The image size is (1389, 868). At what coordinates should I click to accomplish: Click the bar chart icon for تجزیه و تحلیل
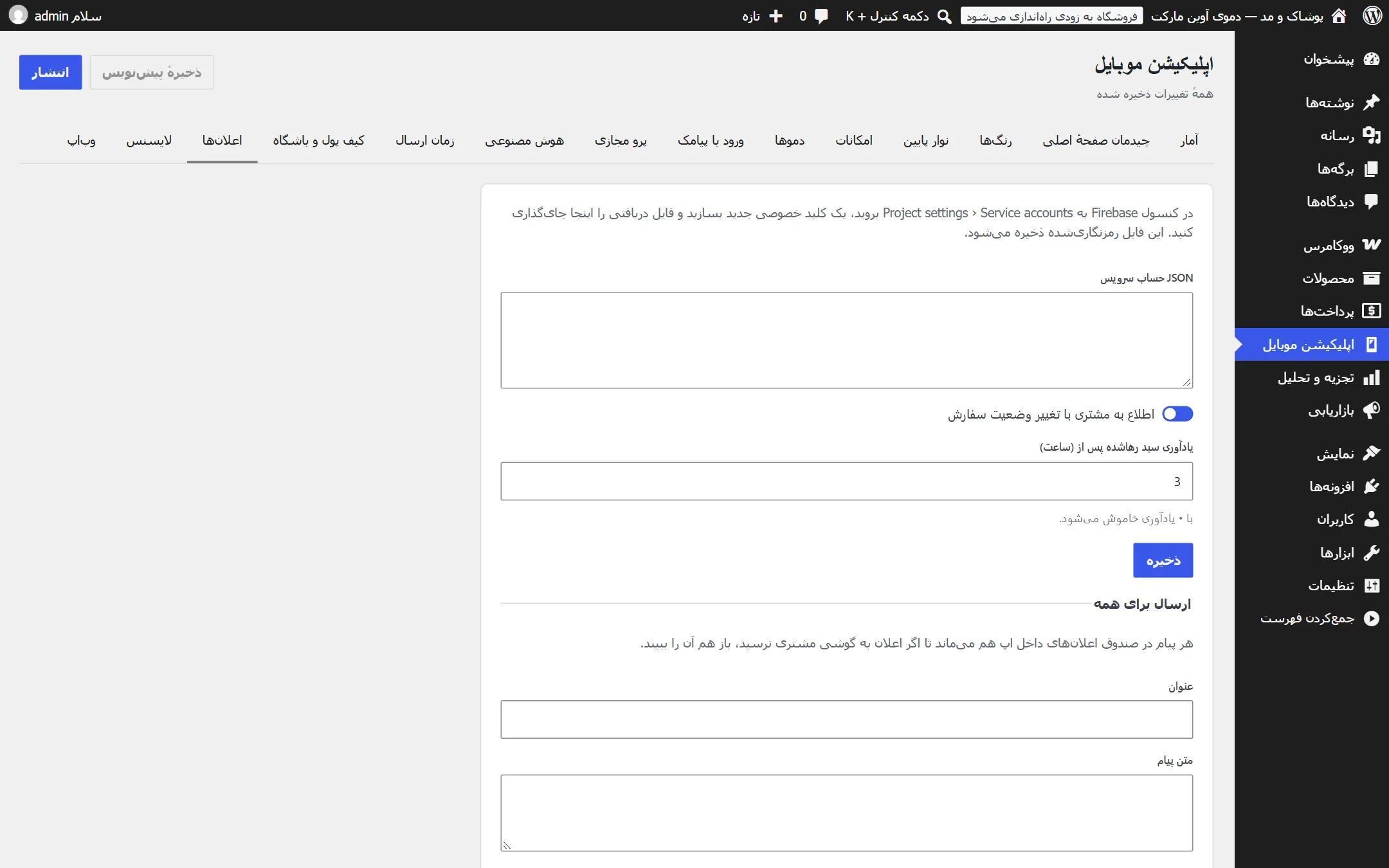click(1372, 377)
